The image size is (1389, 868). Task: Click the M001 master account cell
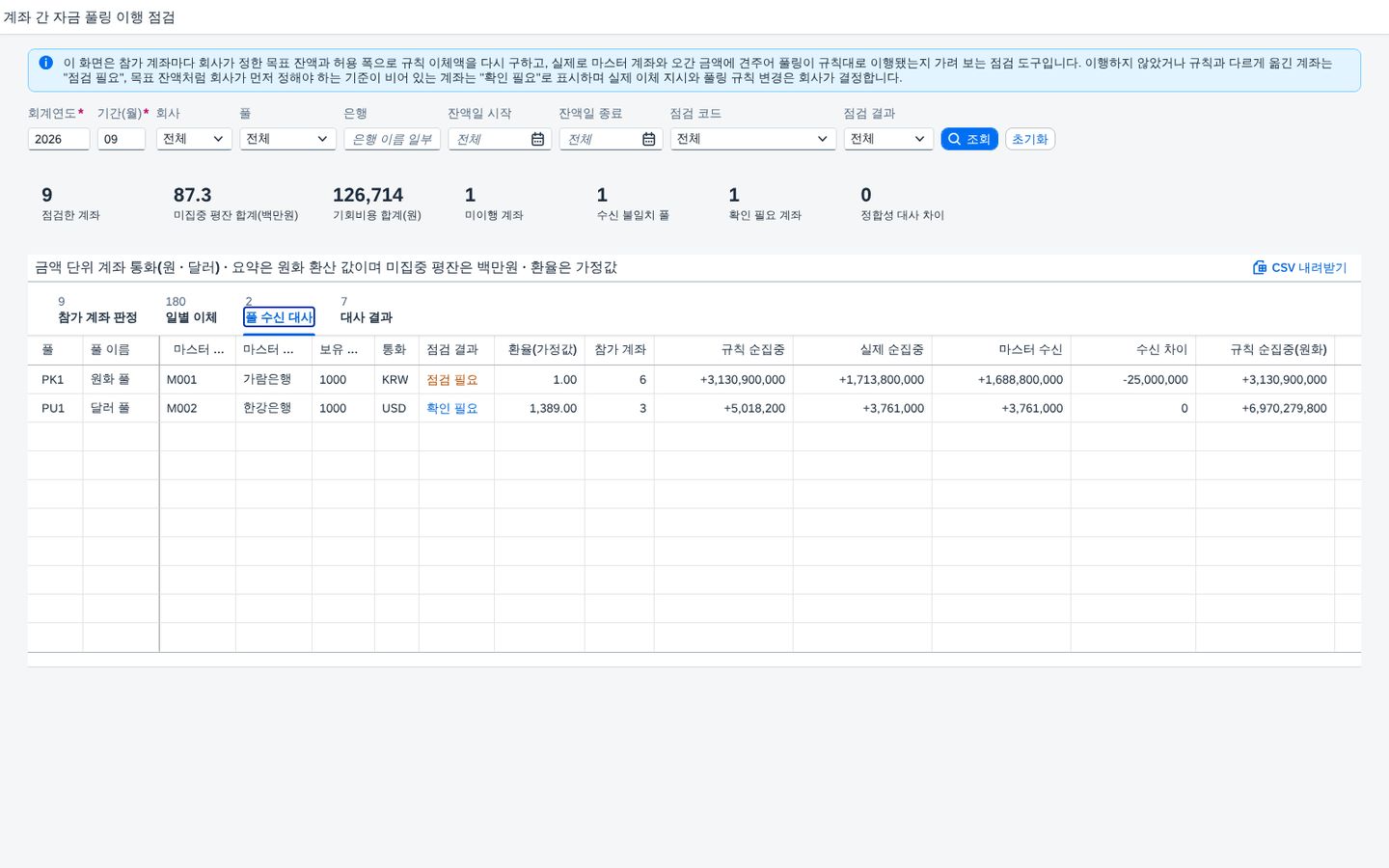pos(198,380)
